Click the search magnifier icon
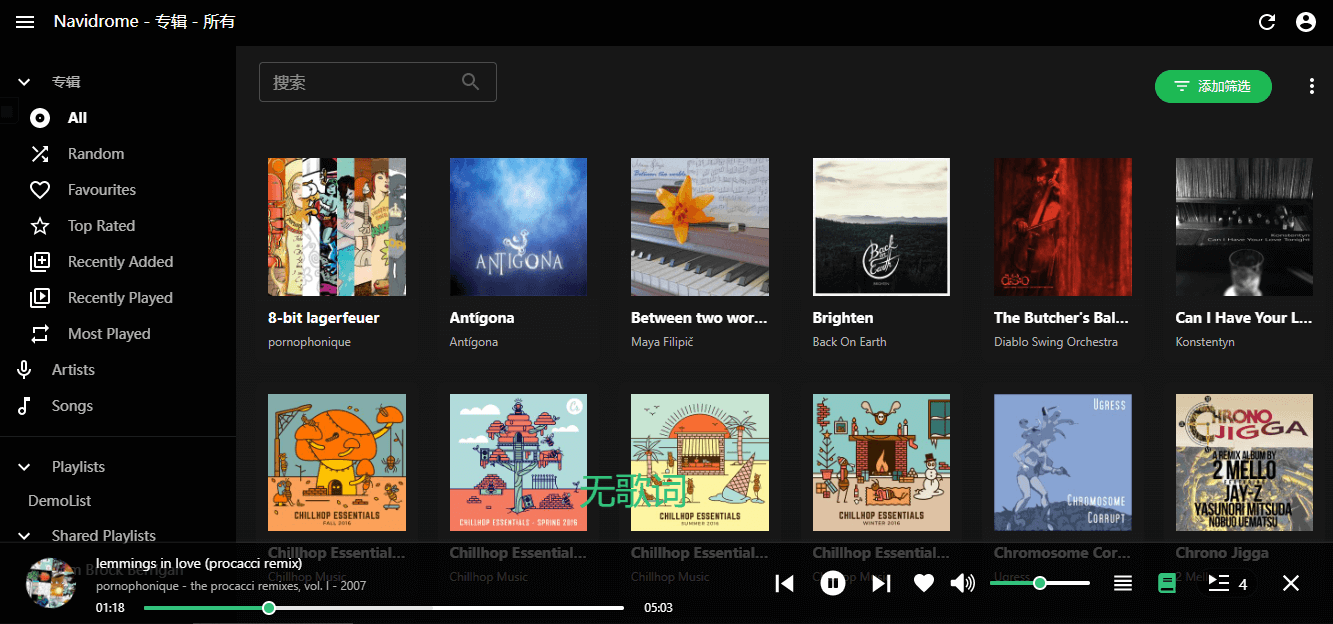The width and height of the screenshot is (1333, 624). (x=471, y=82)
